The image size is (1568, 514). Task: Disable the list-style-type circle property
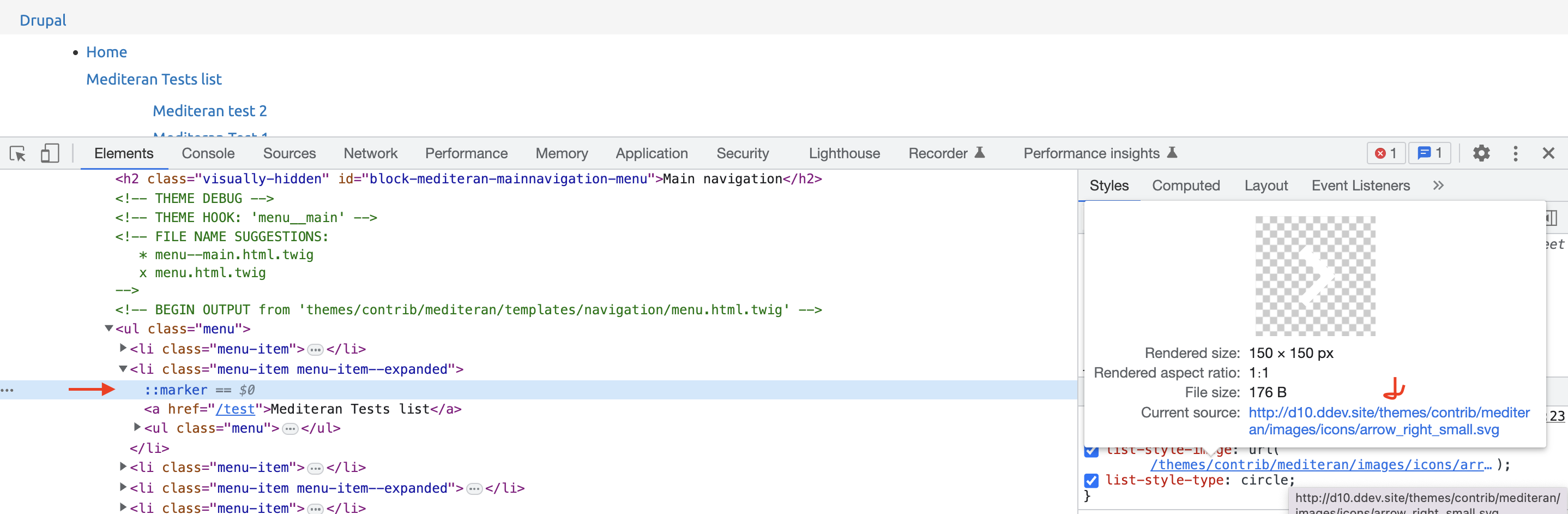(x=1091, y=481)
